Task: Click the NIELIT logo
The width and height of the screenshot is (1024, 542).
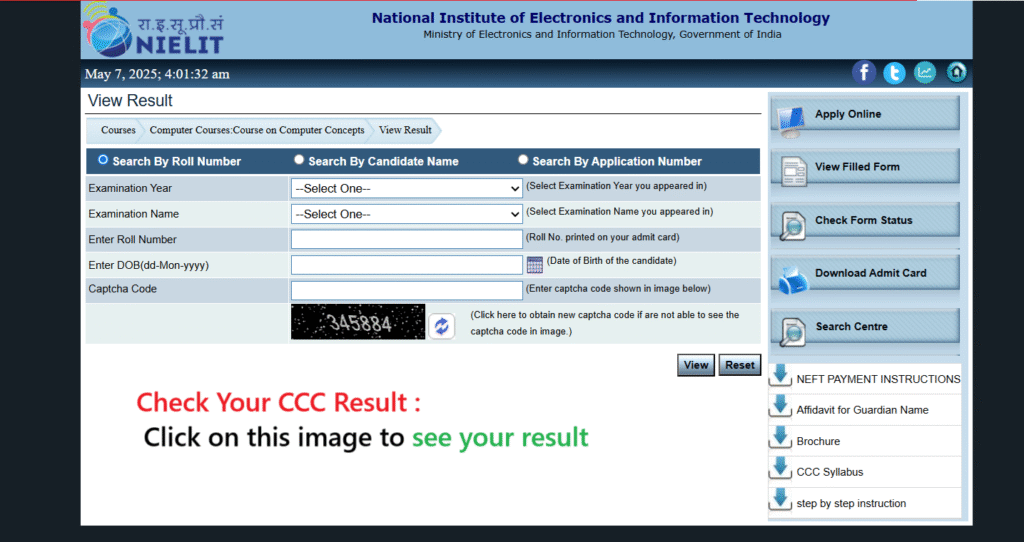Action: [153, 30]
